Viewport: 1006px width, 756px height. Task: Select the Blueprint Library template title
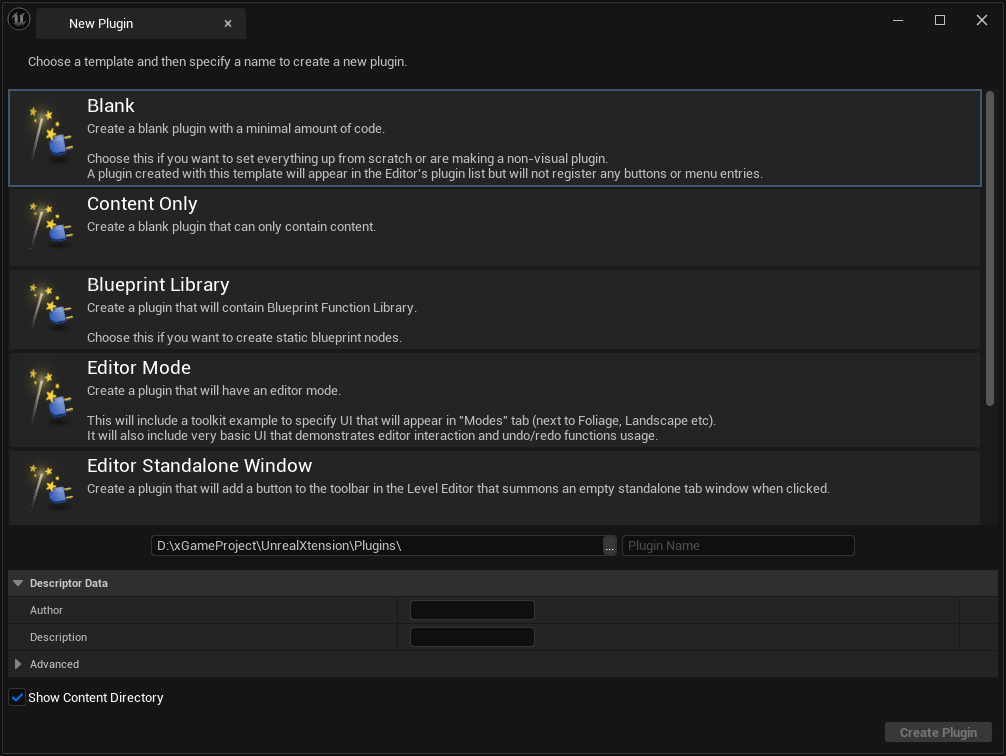click(x=158, y=285)
